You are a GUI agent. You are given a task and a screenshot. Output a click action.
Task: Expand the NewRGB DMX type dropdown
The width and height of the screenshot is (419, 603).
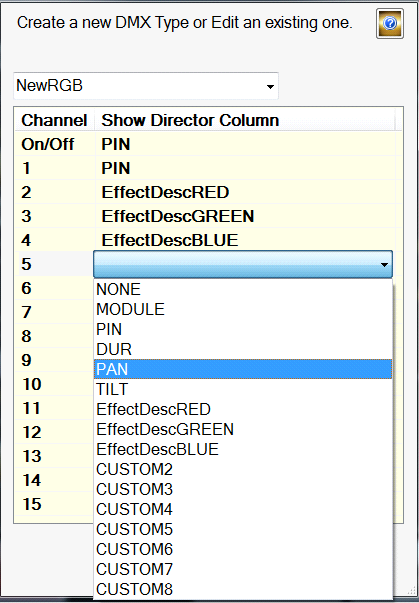coord(146,85)
